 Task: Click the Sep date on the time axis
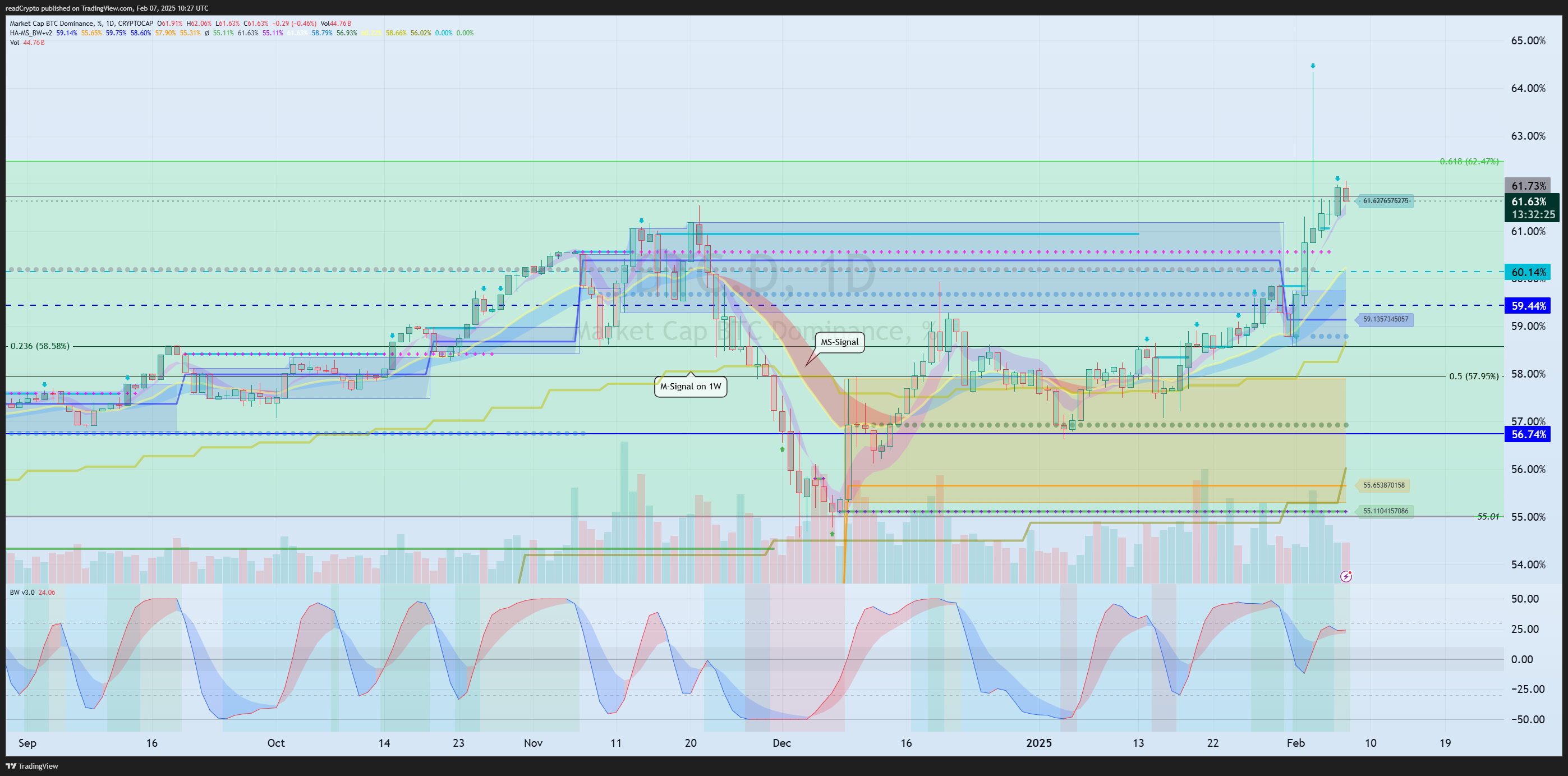[27, 742]
